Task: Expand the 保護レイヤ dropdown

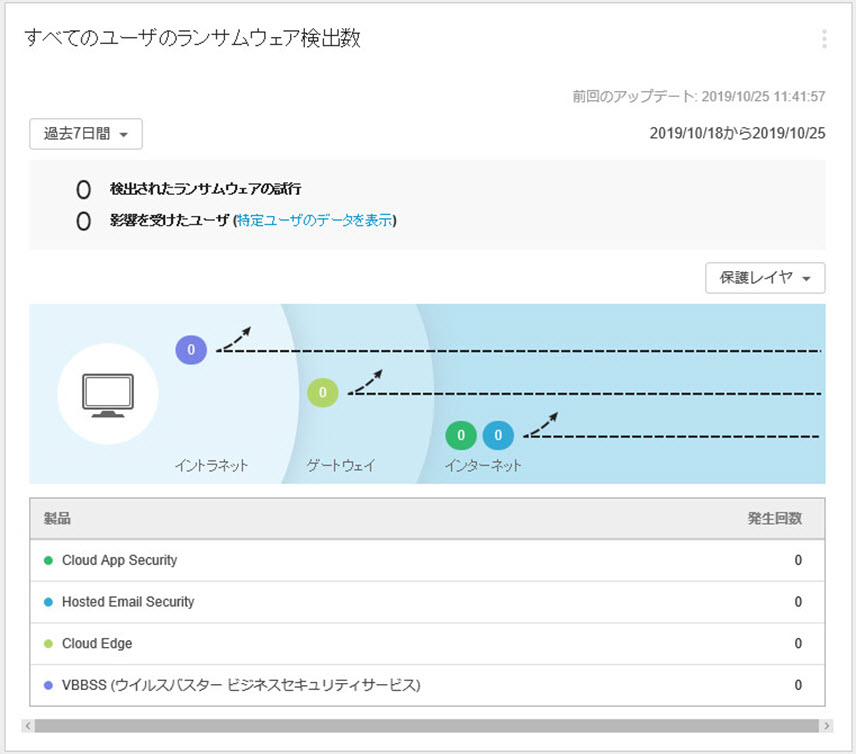Action: 765,278
